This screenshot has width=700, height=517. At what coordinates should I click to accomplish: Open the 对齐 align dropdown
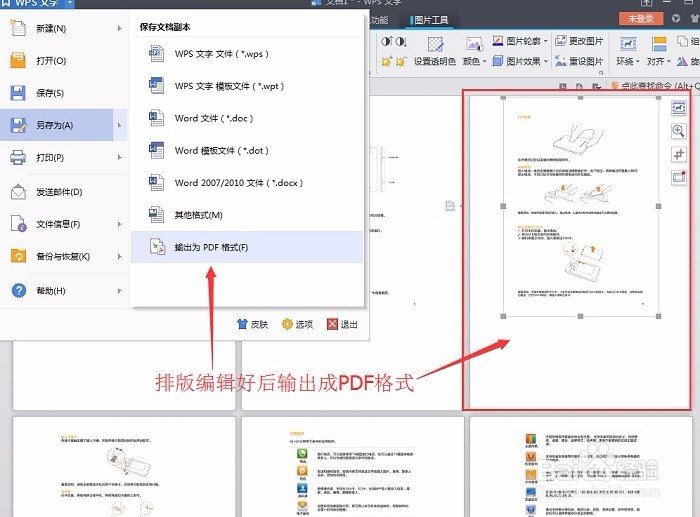tap(659, 51)
